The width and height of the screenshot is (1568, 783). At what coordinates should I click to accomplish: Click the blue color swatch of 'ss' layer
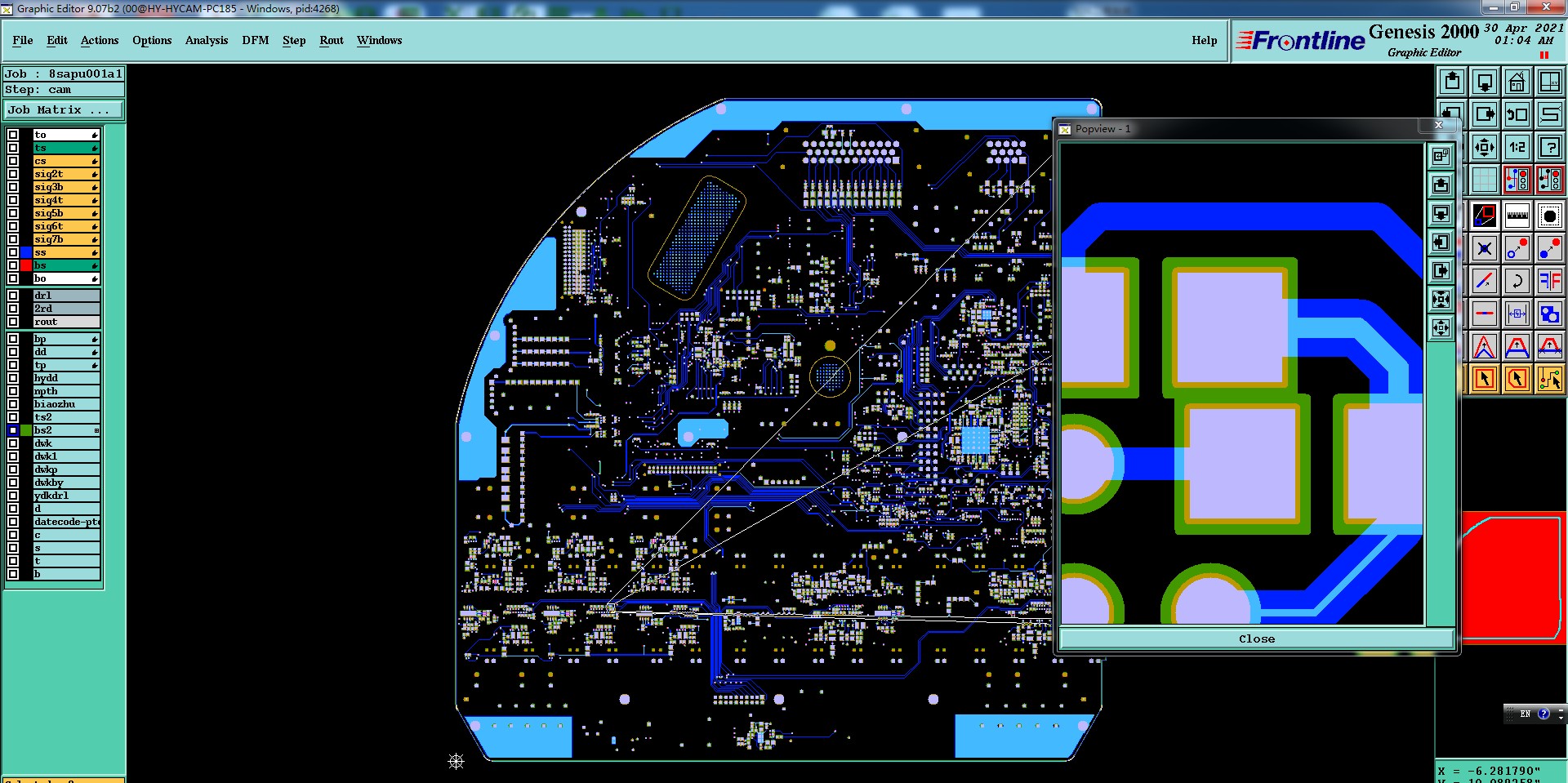click(x=26, y=252)
